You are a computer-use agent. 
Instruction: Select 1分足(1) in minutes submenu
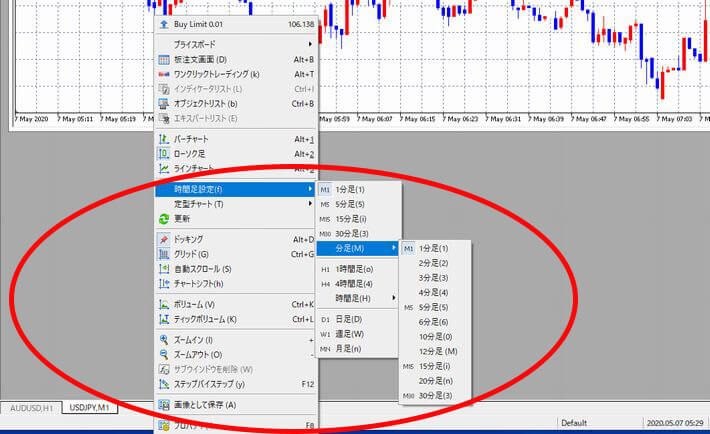point(433,248)
